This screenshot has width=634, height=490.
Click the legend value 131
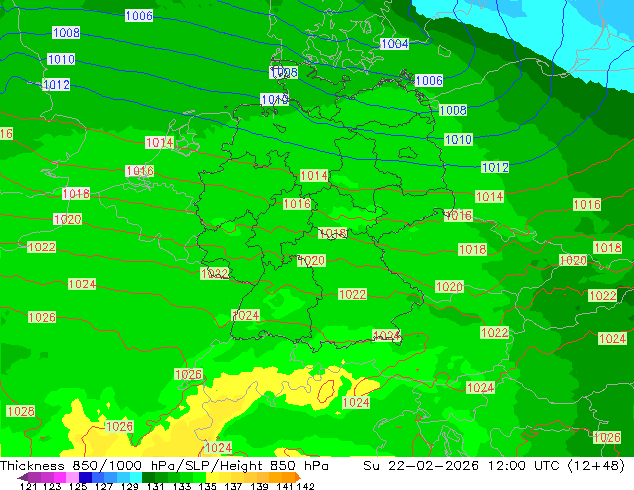click(x=155, y=486)
